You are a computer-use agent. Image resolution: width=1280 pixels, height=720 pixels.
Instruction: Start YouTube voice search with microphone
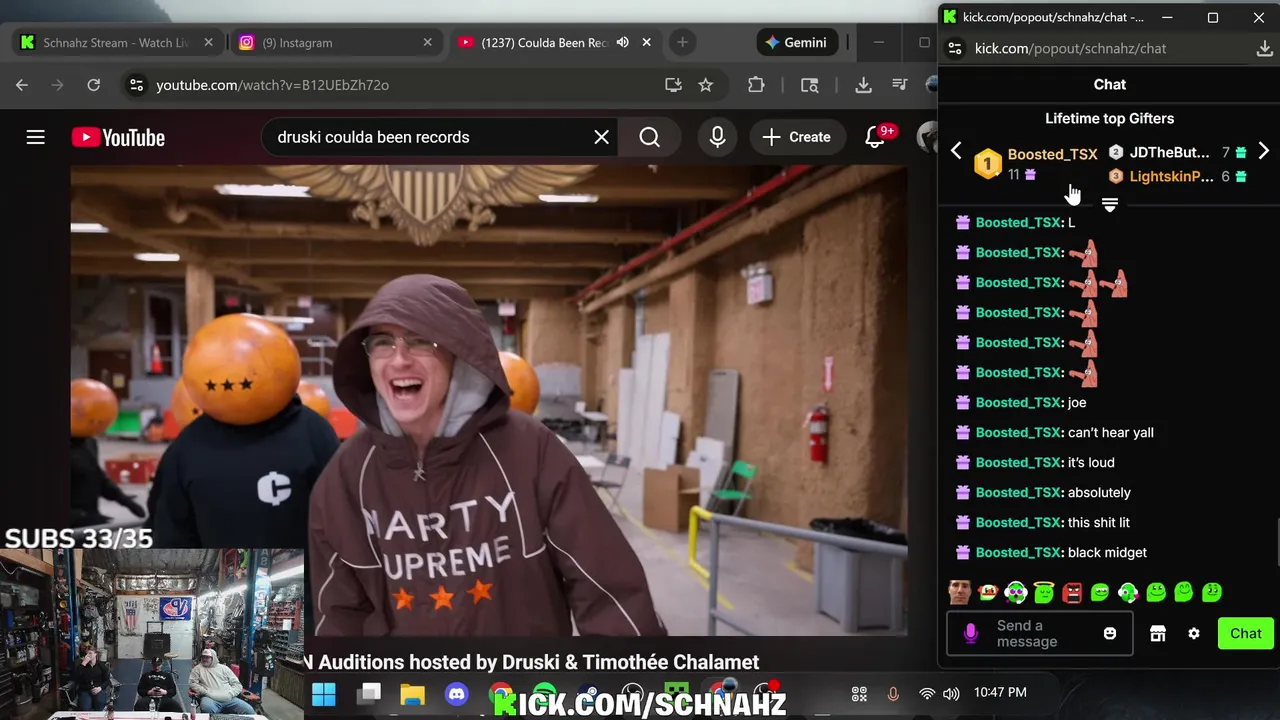[718, 137]
